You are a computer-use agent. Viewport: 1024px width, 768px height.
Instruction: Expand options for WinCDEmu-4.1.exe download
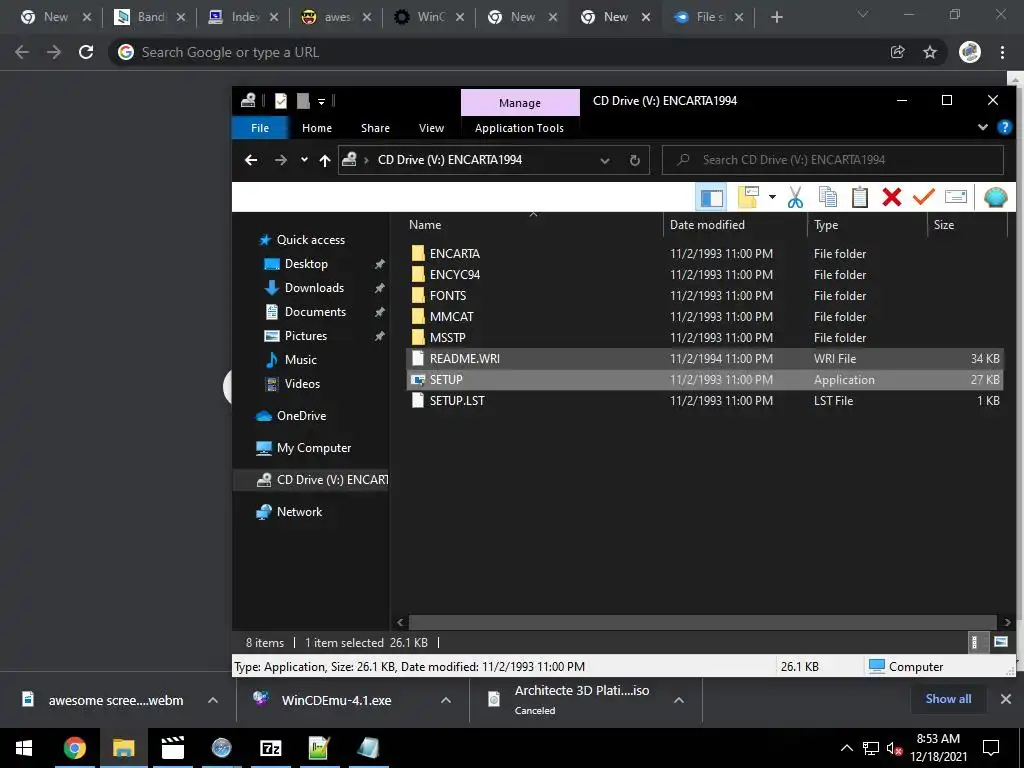pos(446,701)
